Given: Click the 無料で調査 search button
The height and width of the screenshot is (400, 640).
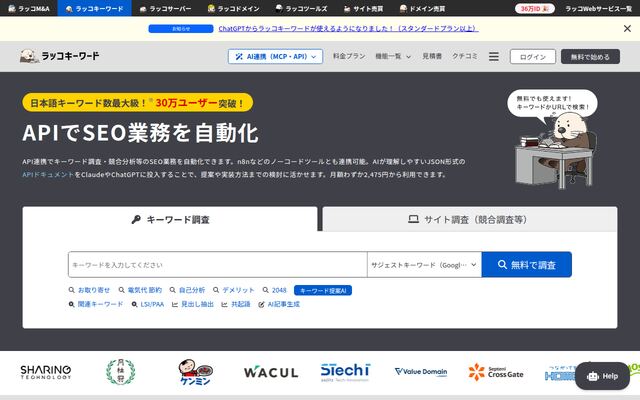Looking at the screenshot, I should 527,265.
